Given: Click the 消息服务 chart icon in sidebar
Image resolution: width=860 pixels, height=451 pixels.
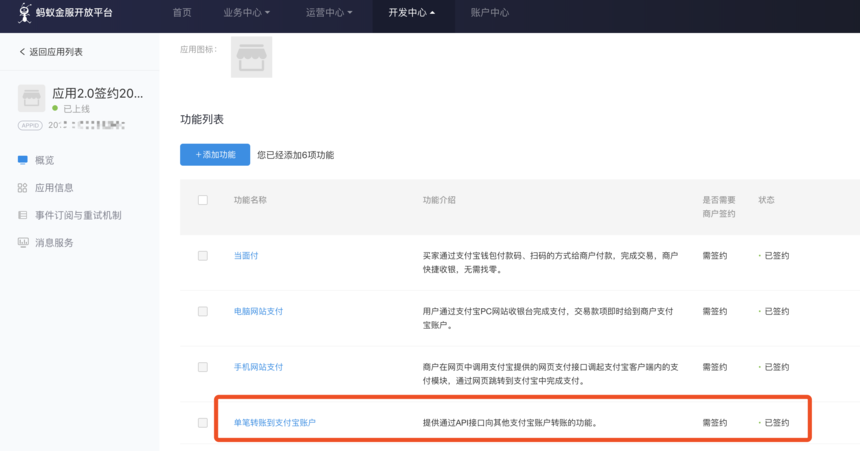Looking at the screenshot, I should click(x=23, y=243).
